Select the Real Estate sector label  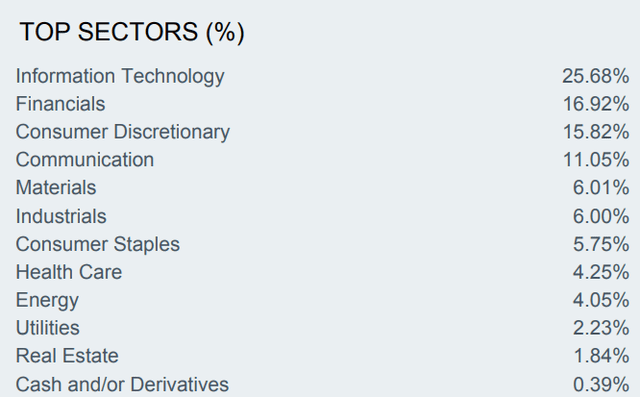point(67,356)
